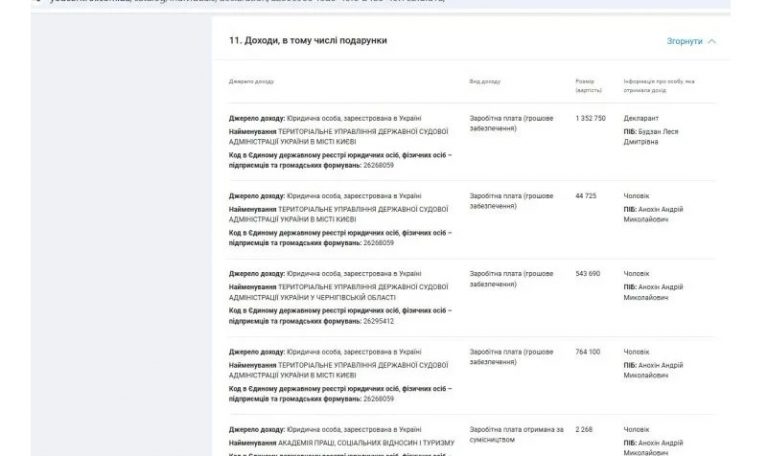768x456 pixels.
Task: Select Анохін Андрій Миколайович in 764 100 row
Action: click(x=653, y=370)
